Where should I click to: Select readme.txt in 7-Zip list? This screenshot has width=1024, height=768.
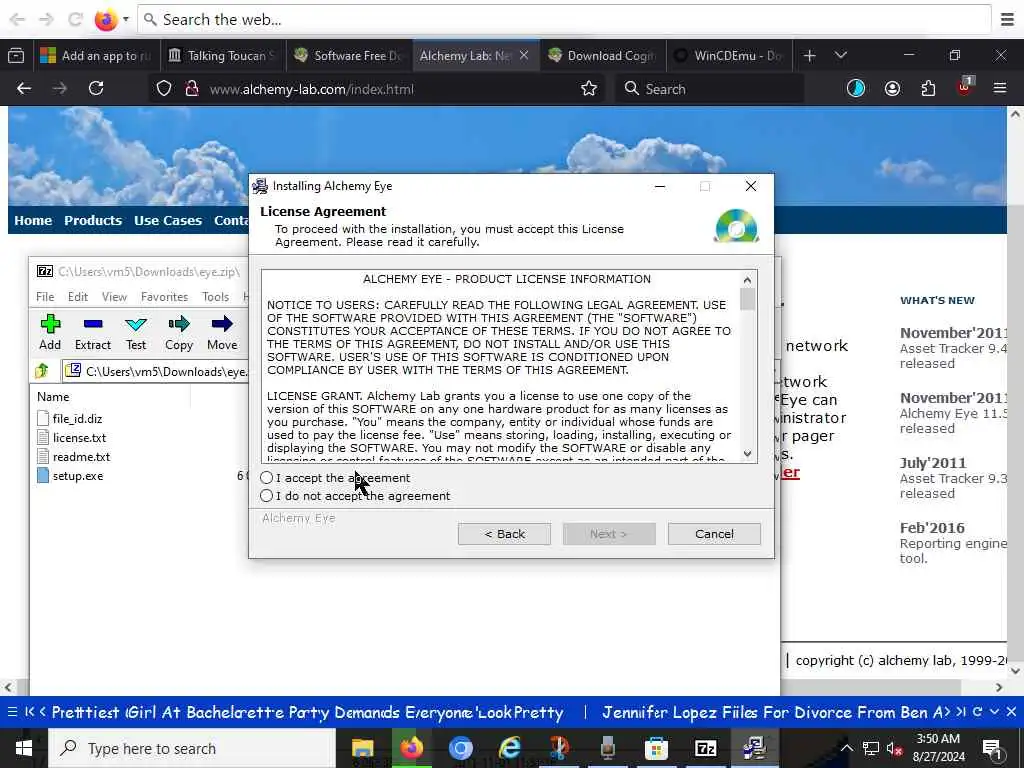pos(81,456)
